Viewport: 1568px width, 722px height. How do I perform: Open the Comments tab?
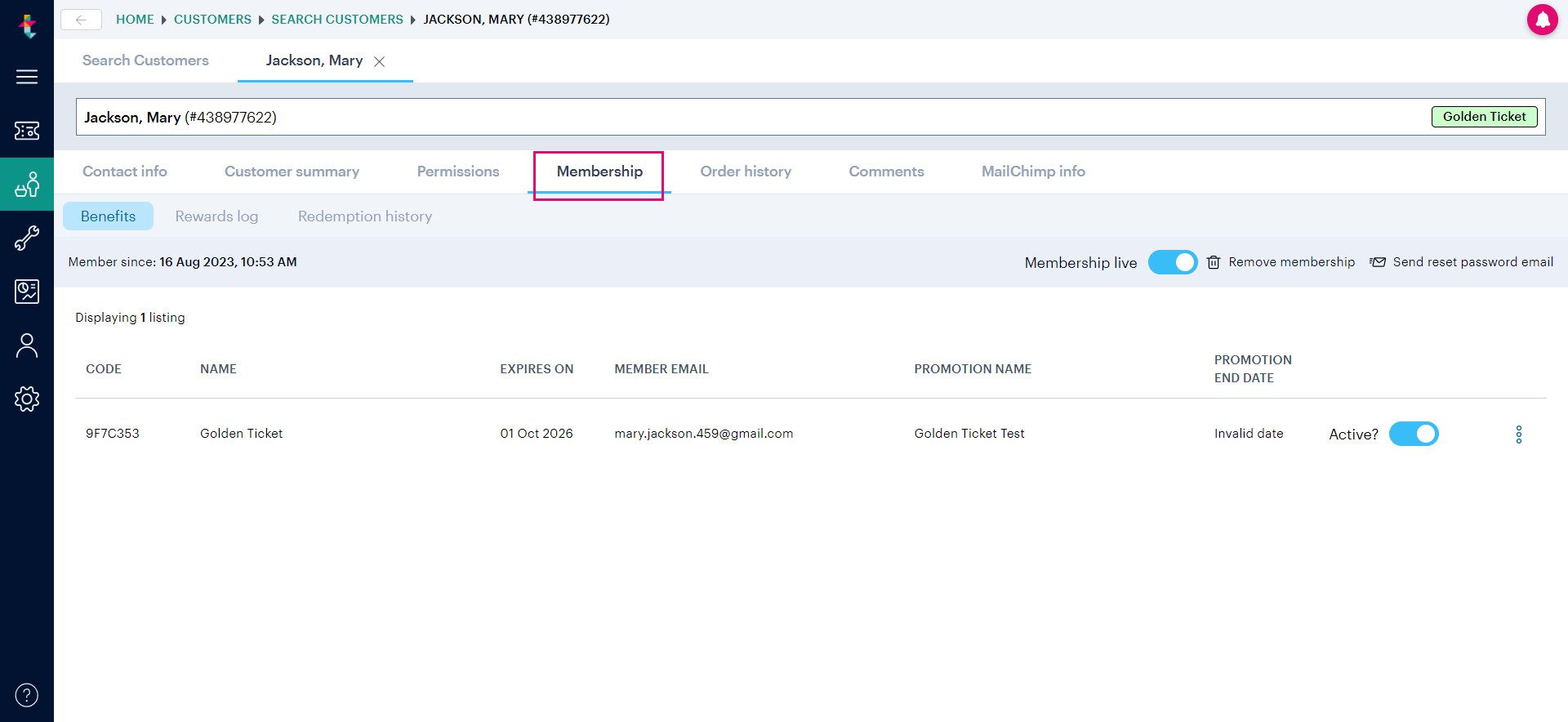[886, 172]
